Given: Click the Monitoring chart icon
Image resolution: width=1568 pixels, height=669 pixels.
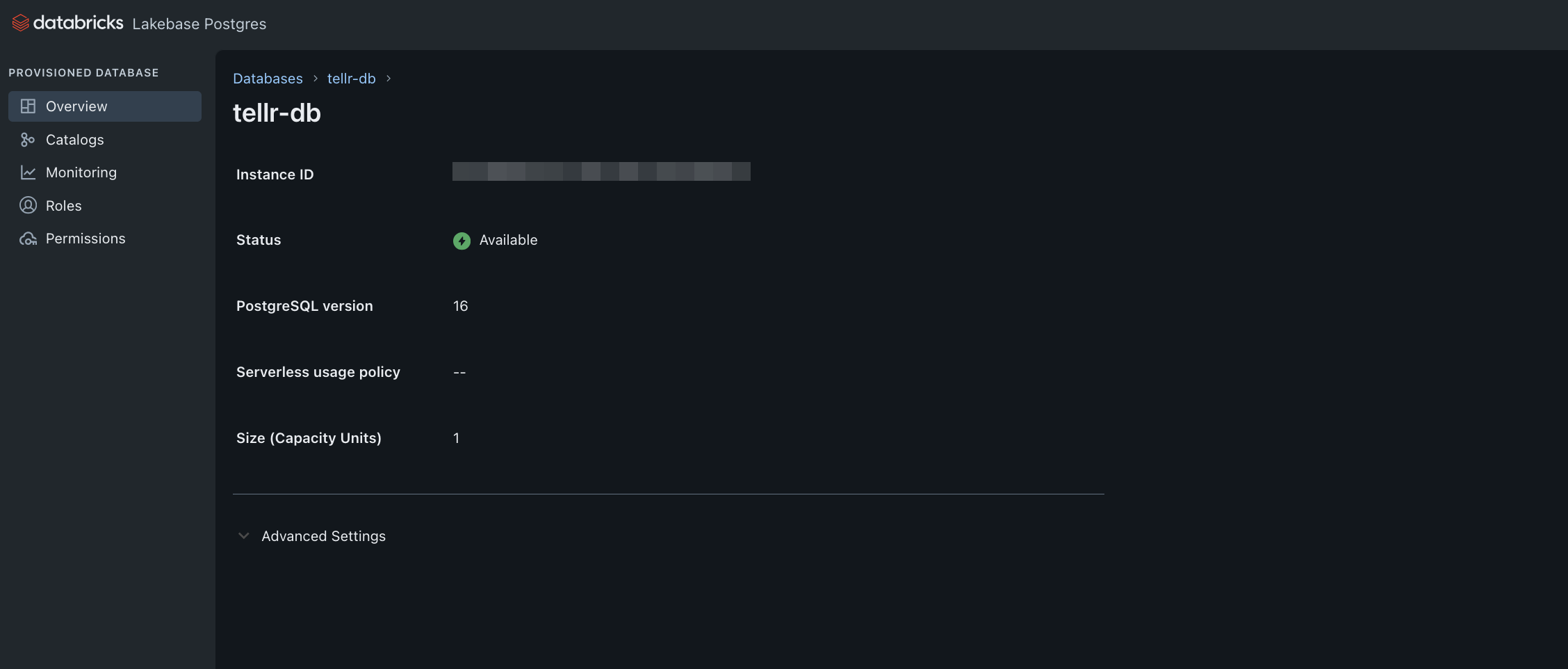Looking at the screenshot, I should tap(28, 172).
